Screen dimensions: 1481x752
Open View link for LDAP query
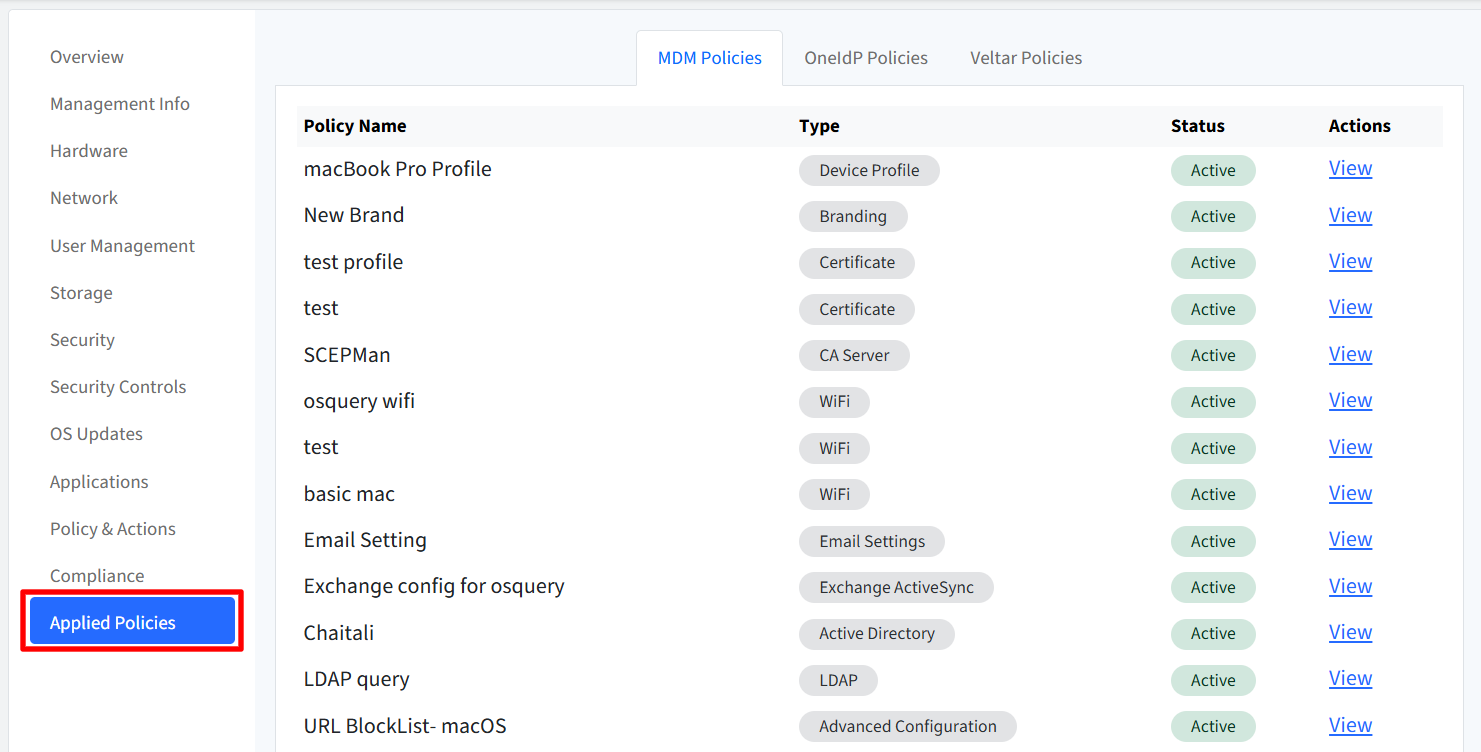coord(1350,679)
